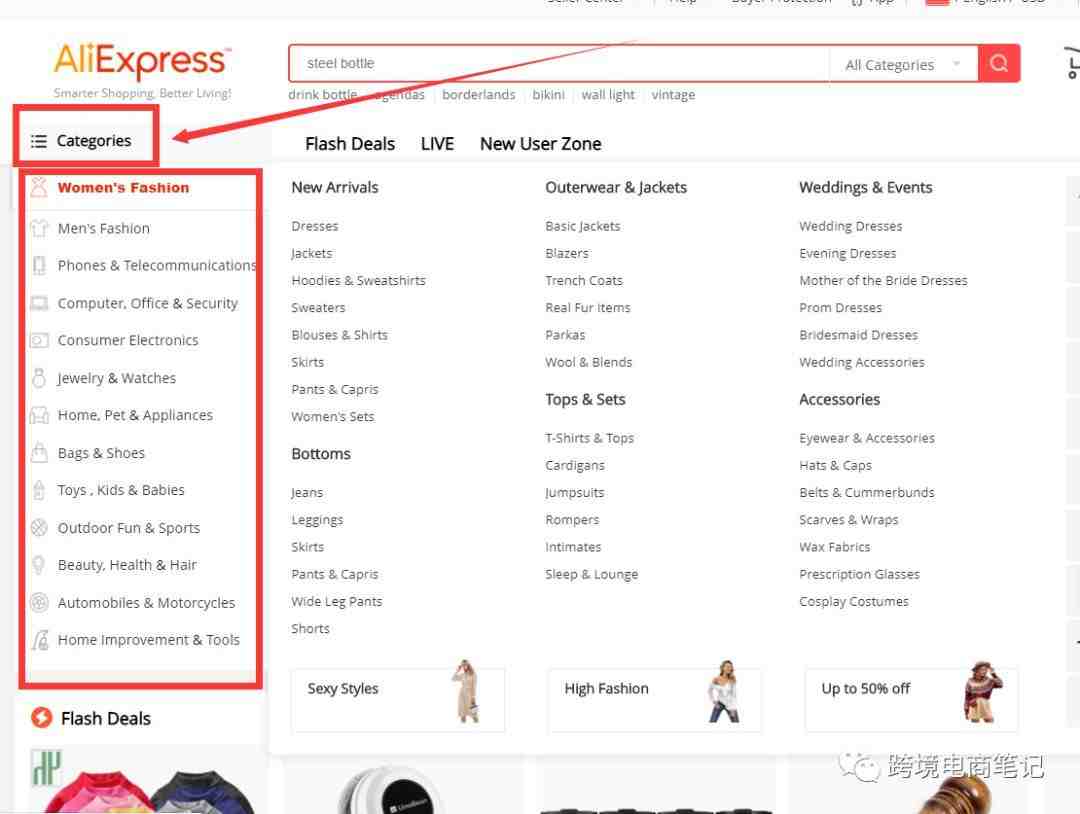This screenshot has width=1080, height=814.
Task: Open the Outerwear & Jackets heading
Action: click(x=616, y=187)
